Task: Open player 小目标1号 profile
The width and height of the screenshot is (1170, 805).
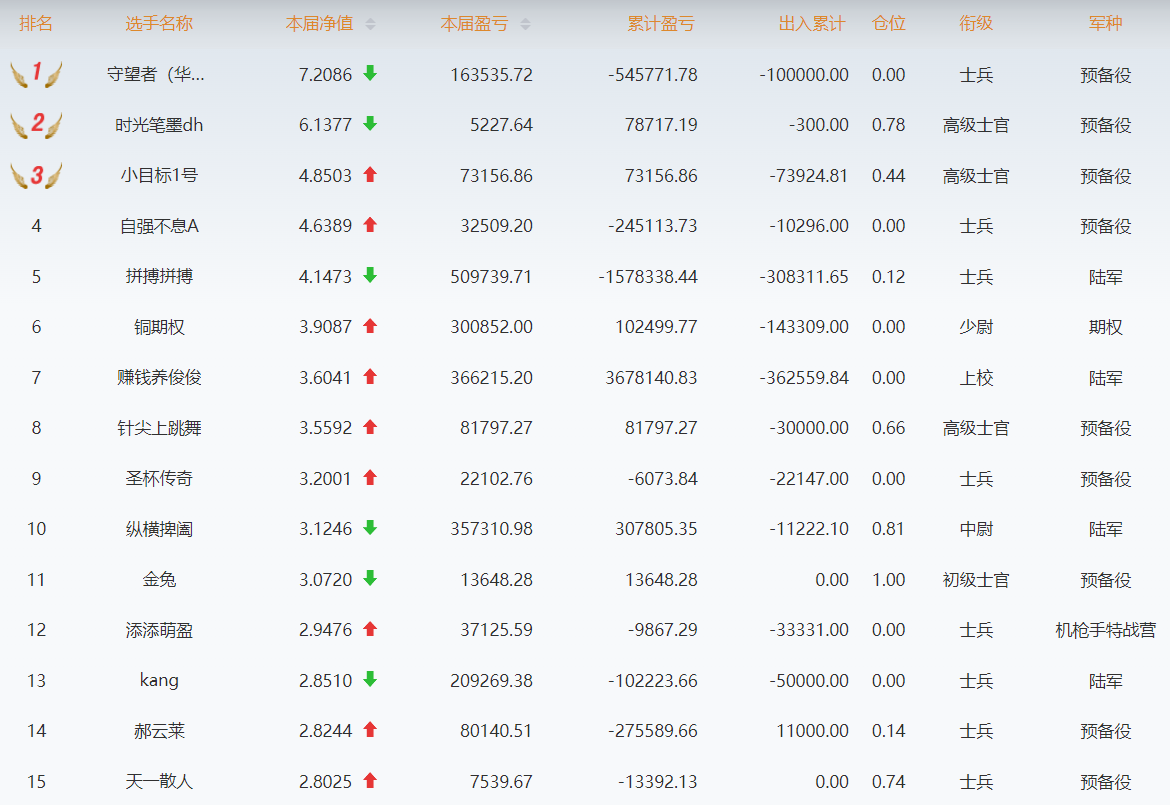Action: pos(159,176)
